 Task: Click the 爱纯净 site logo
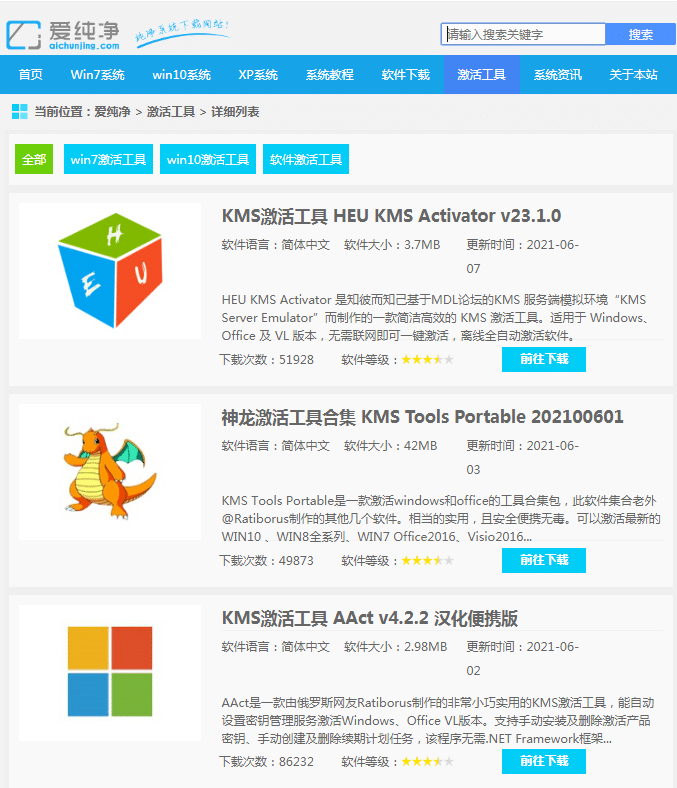[x=66, y=33]
